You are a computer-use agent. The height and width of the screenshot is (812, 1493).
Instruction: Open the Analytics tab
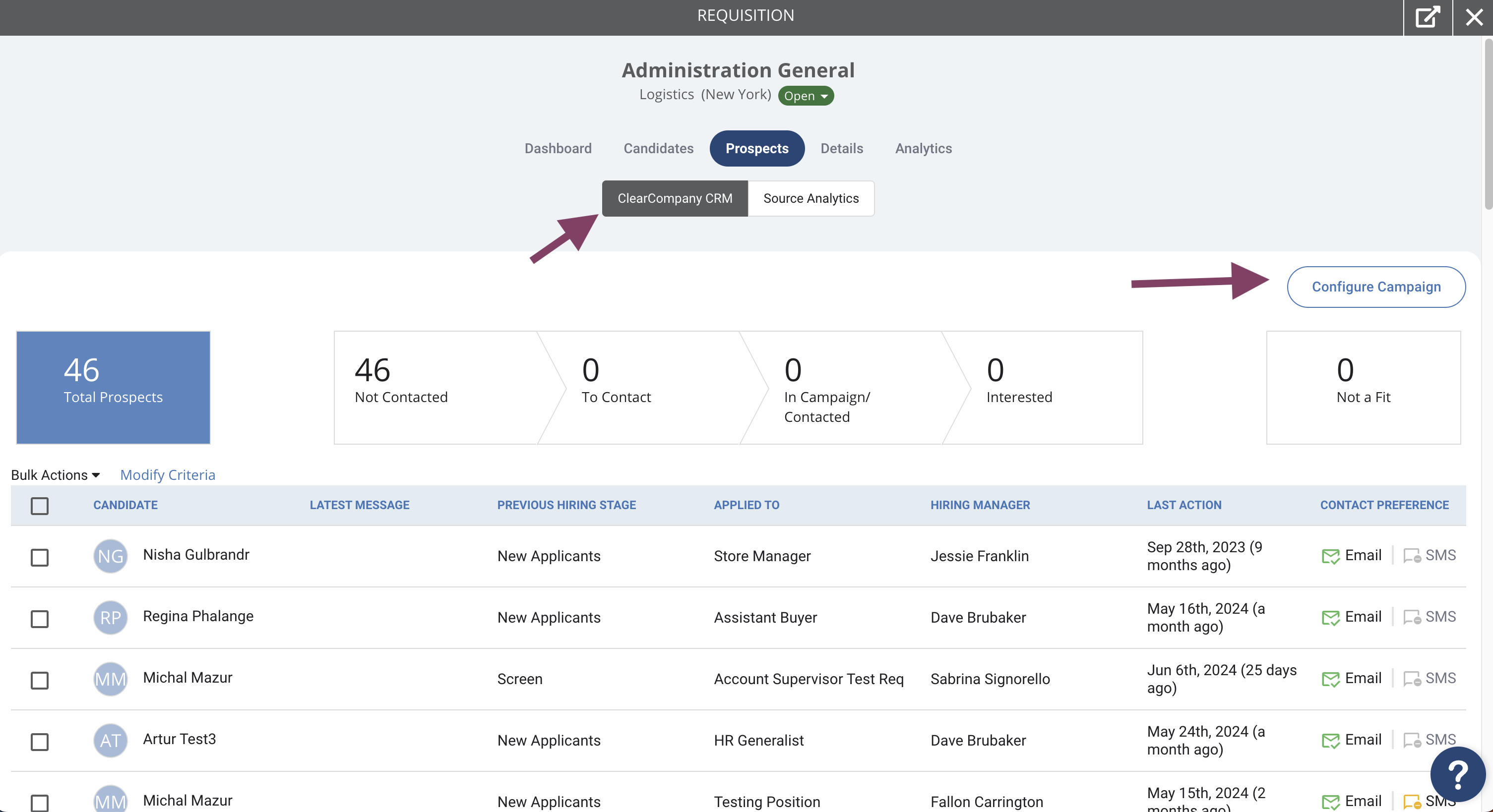pos(923,148)
